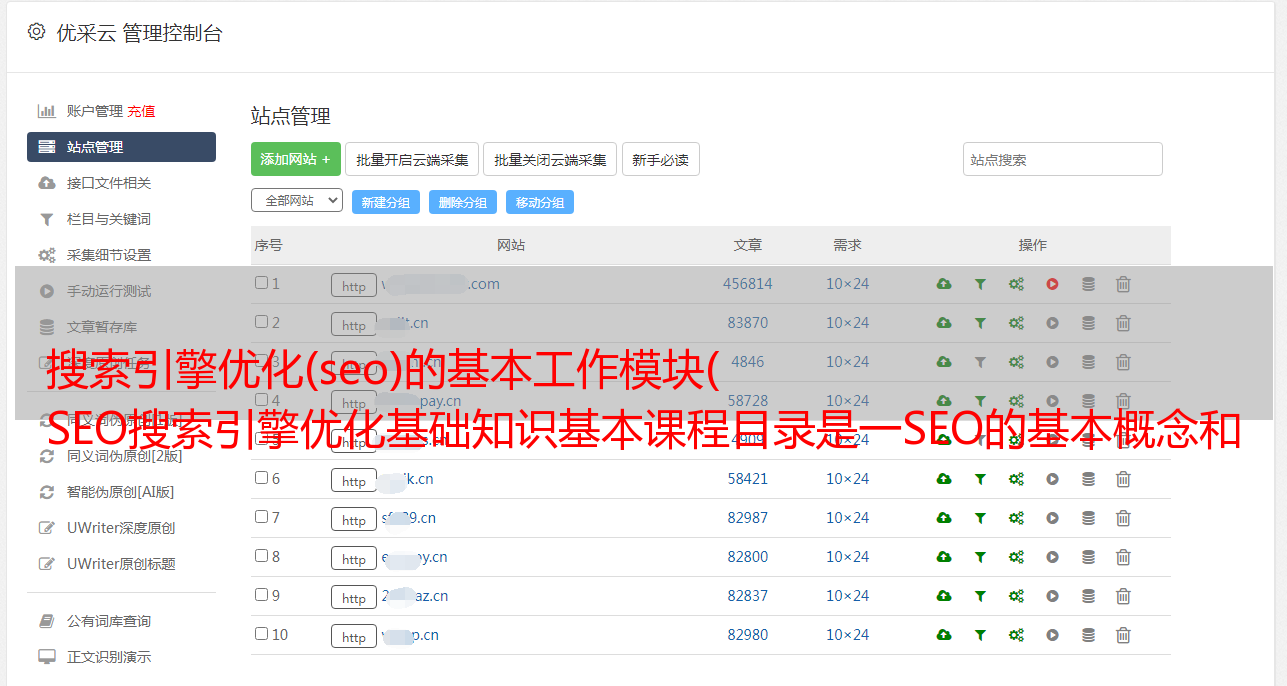Click the trash icon in row 9
This screenshot has width=1287, height=686.
click(x=1123, y=596)
